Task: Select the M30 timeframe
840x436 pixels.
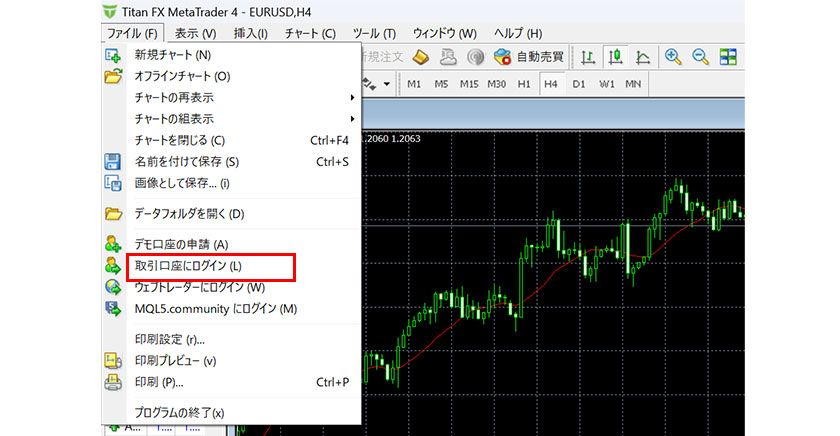Action: click(497, 84)
